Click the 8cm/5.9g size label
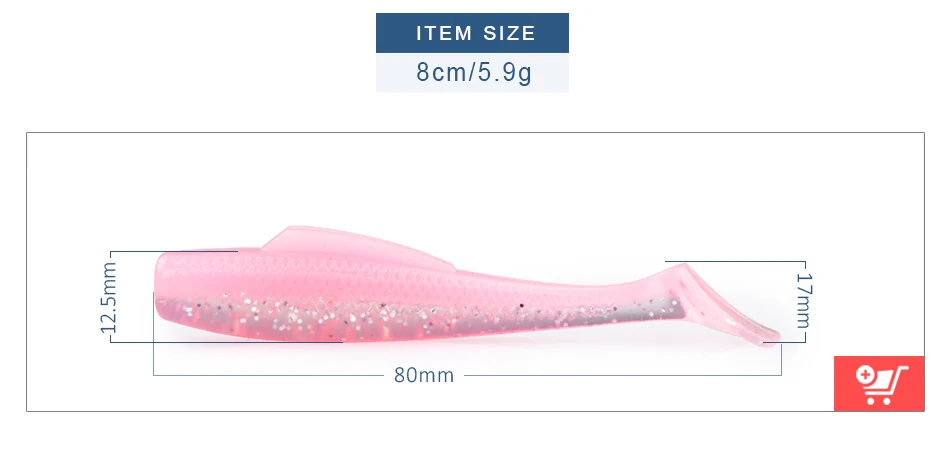Screen dimensions: 950x452 [473, 73]
